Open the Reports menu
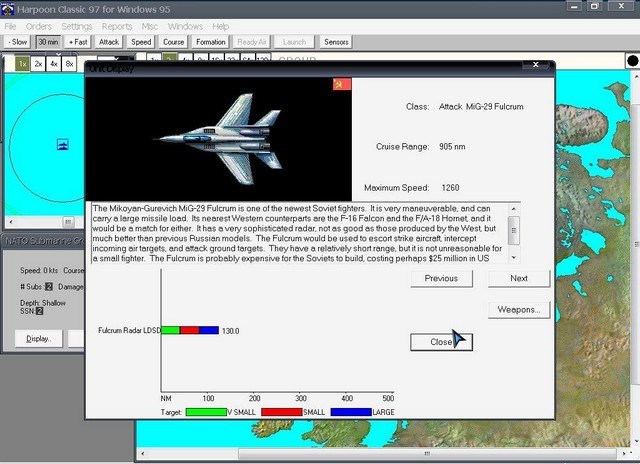Screen dimensions: 640x464 click(117, 26)
